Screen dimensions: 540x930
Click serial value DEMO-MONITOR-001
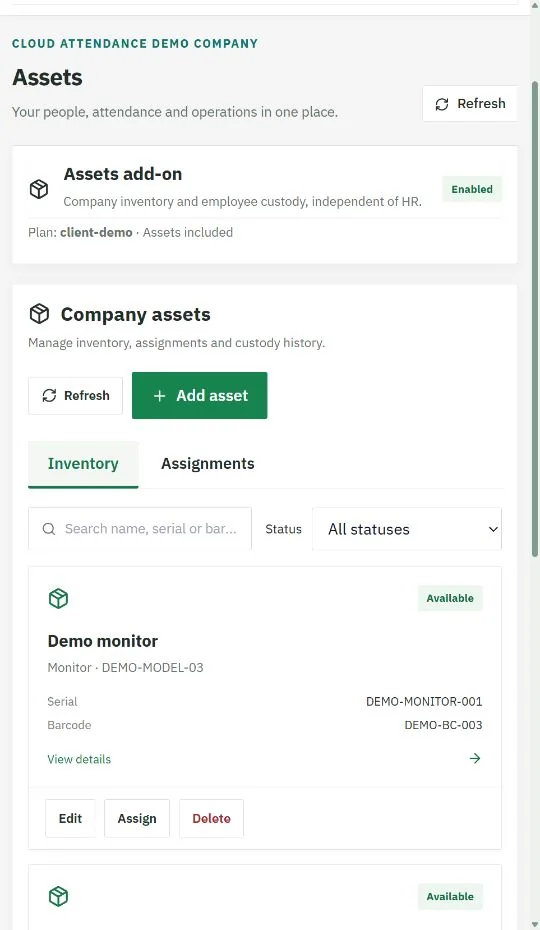[x=424, y=702]
